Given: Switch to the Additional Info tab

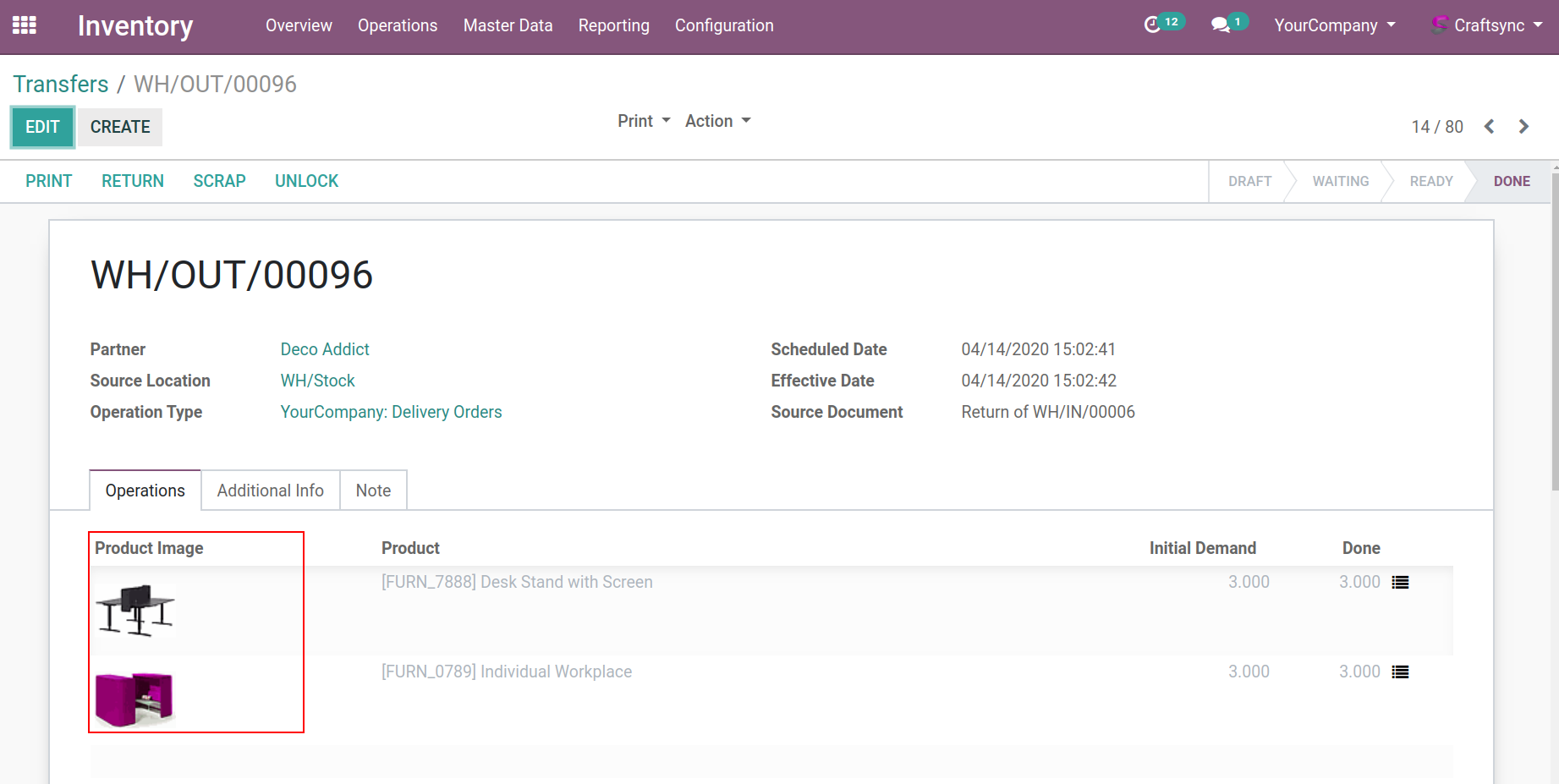Looking at the screenshot, I should [x=270, y=491].
